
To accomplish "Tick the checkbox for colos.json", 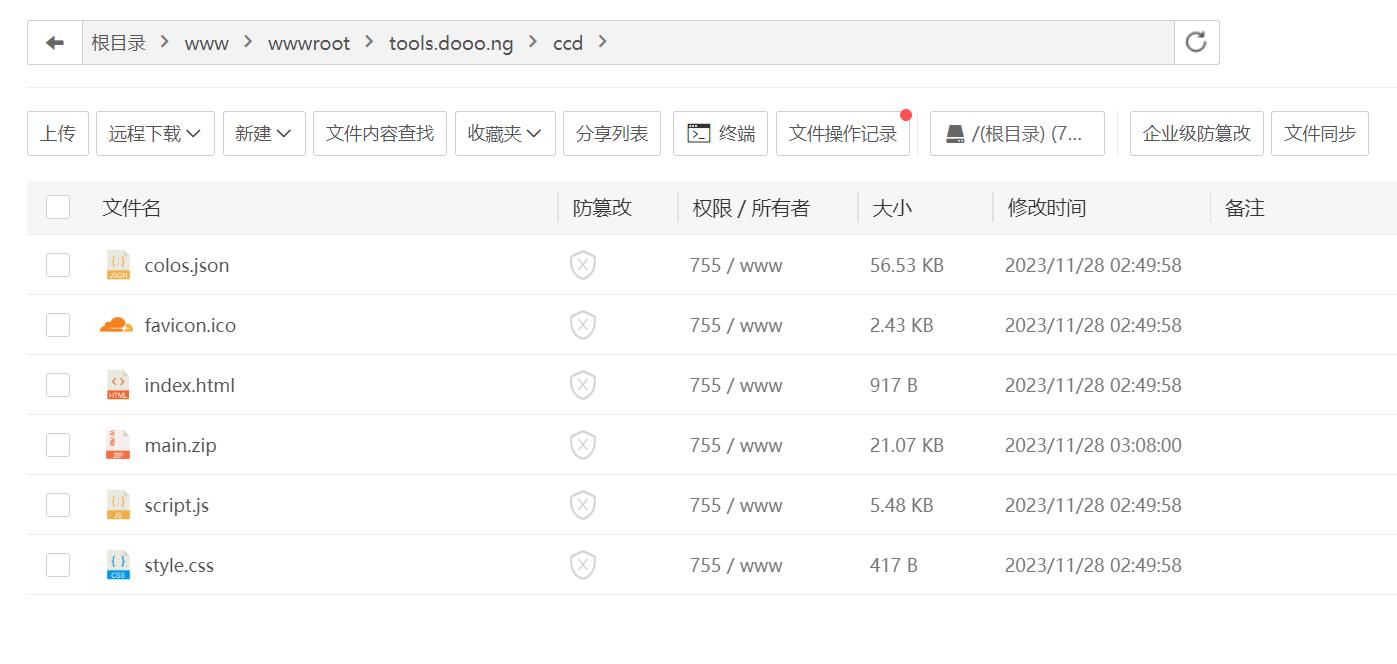I will click(x=58, y=265).
